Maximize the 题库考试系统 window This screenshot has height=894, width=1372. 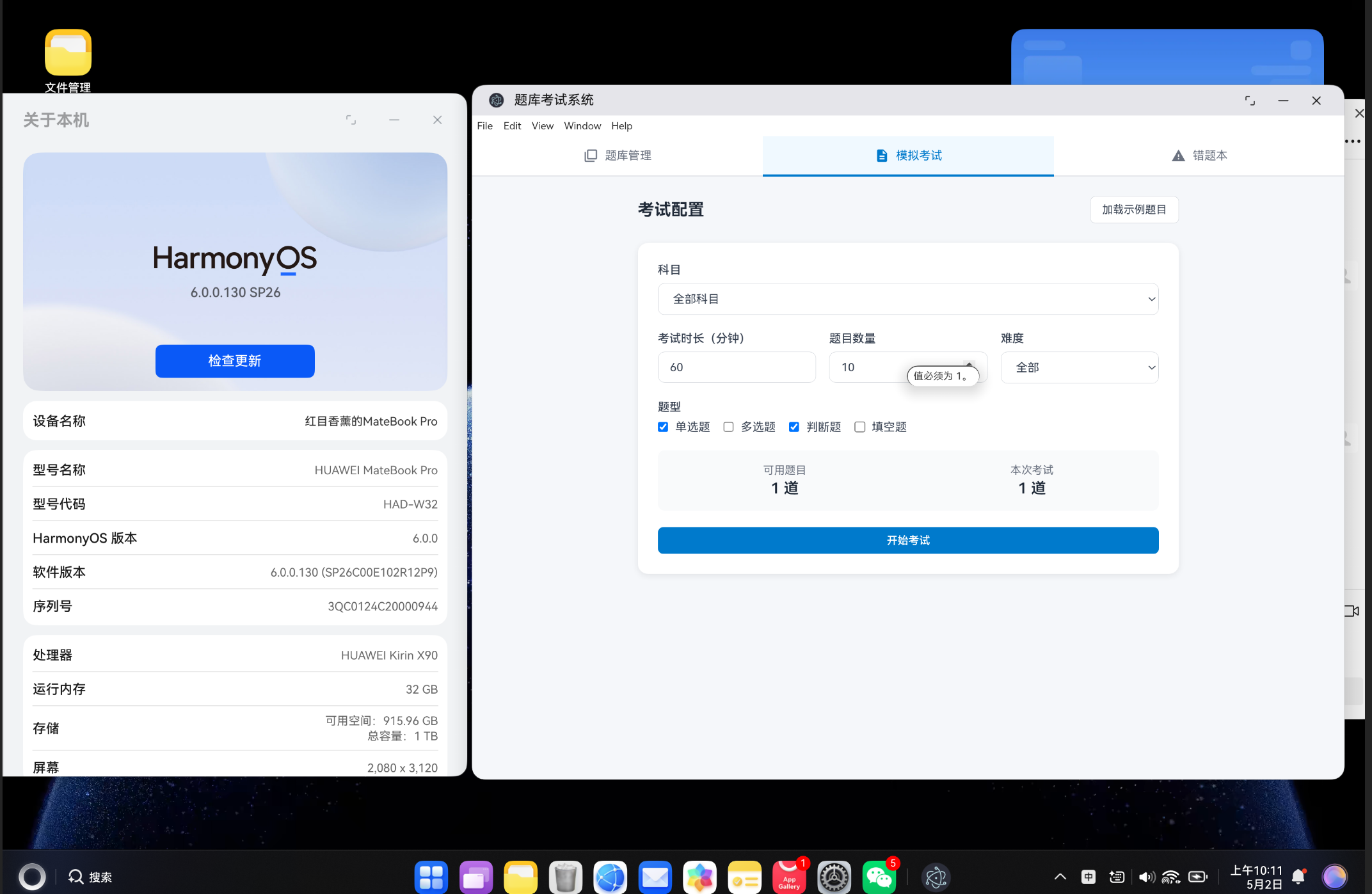(1250, 100)
